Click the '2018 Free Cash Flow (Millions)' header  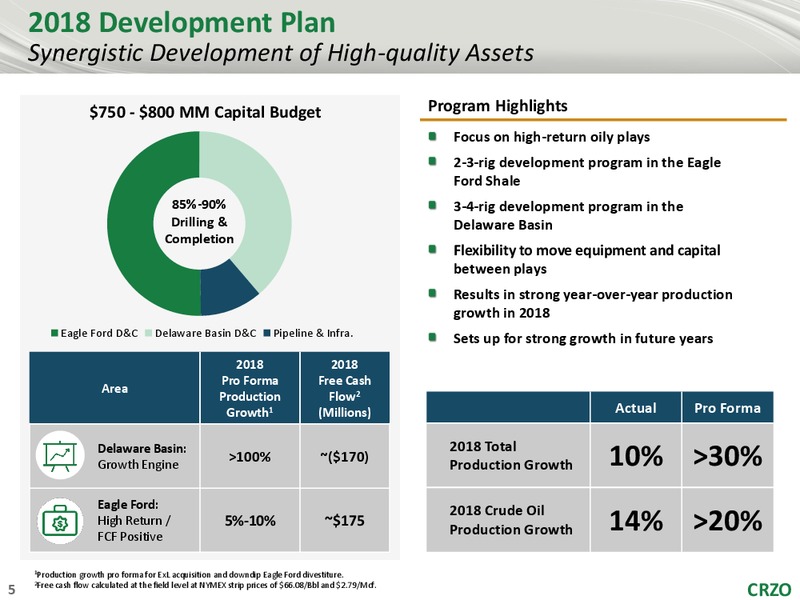pyautogui.click(x=344, y=388)
